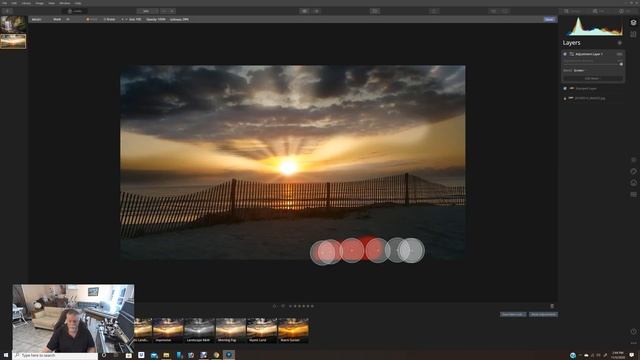Toggle base image layer visibility

click(565, 98)
